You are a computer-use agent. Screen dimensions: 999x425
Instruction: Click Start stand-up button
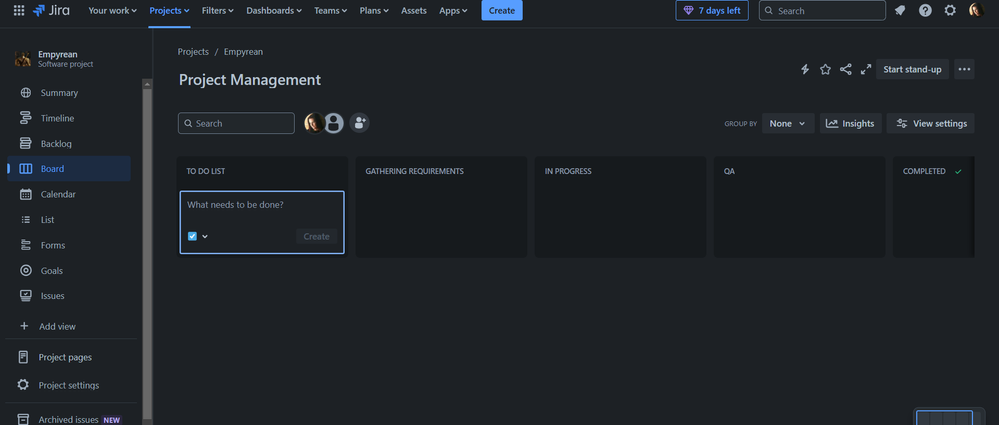[912, 69]
